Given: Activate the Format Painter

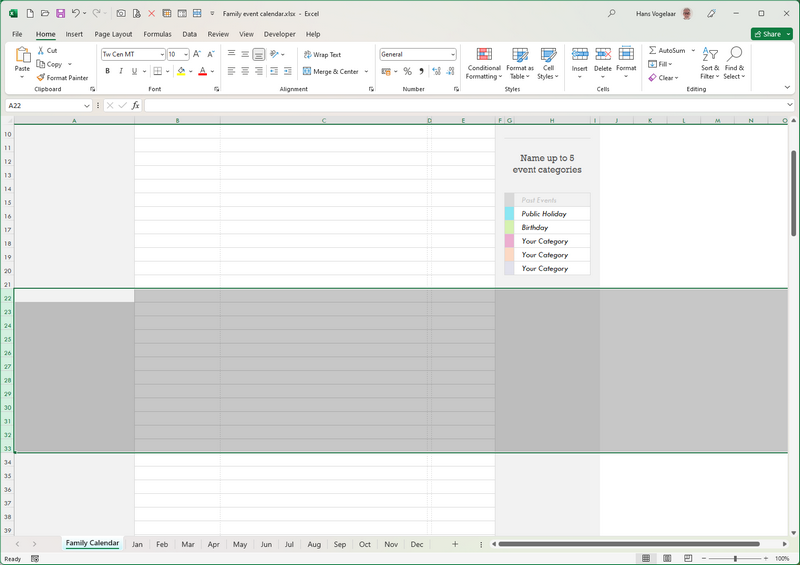Looking at the screenshot, I should pos(62,78).
